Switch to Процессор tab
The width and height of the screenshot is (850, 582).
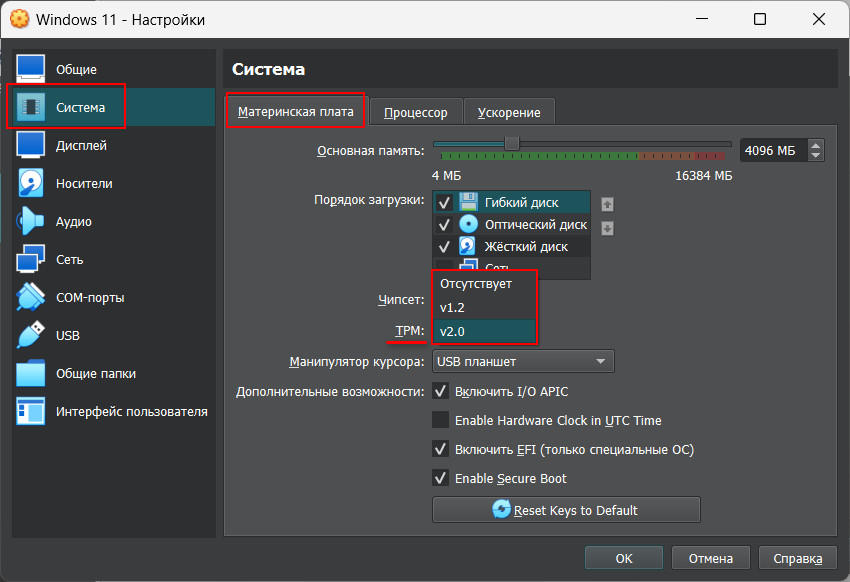(416, 112)
